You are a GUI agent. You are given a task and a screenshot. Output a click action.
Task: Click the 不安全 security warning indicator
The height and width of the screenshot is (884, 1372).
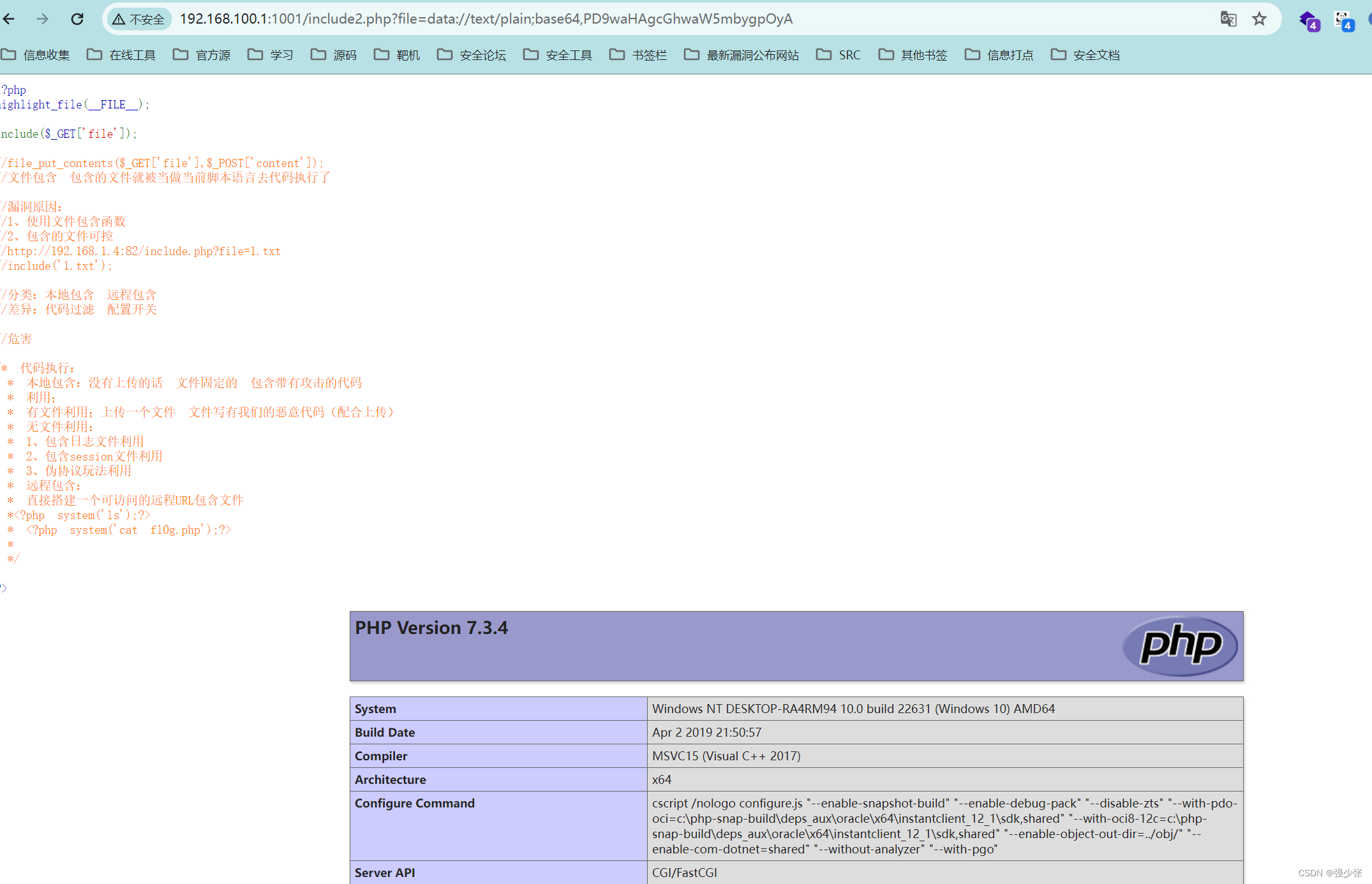click(x=138, y=19)
